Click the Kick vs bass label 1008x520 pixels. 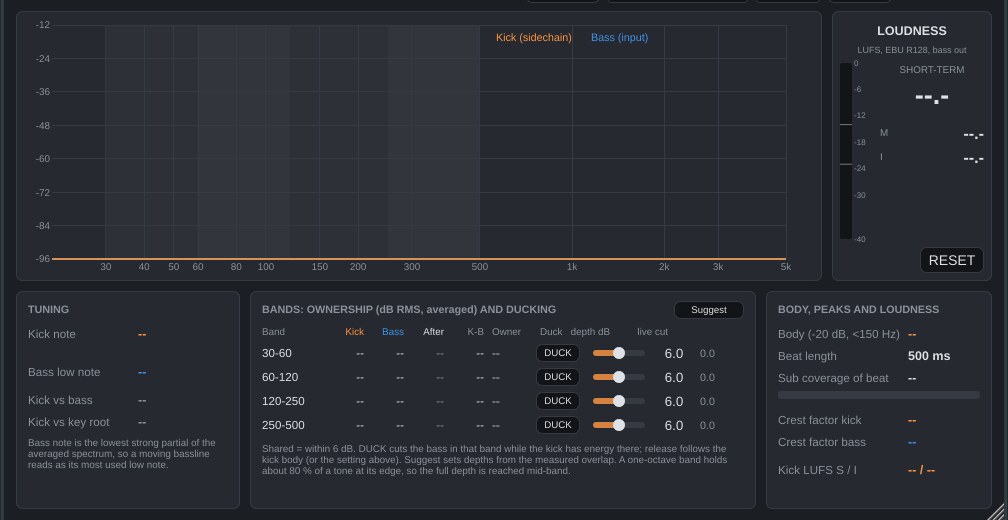pyautogui.click(x=60, y=400)
